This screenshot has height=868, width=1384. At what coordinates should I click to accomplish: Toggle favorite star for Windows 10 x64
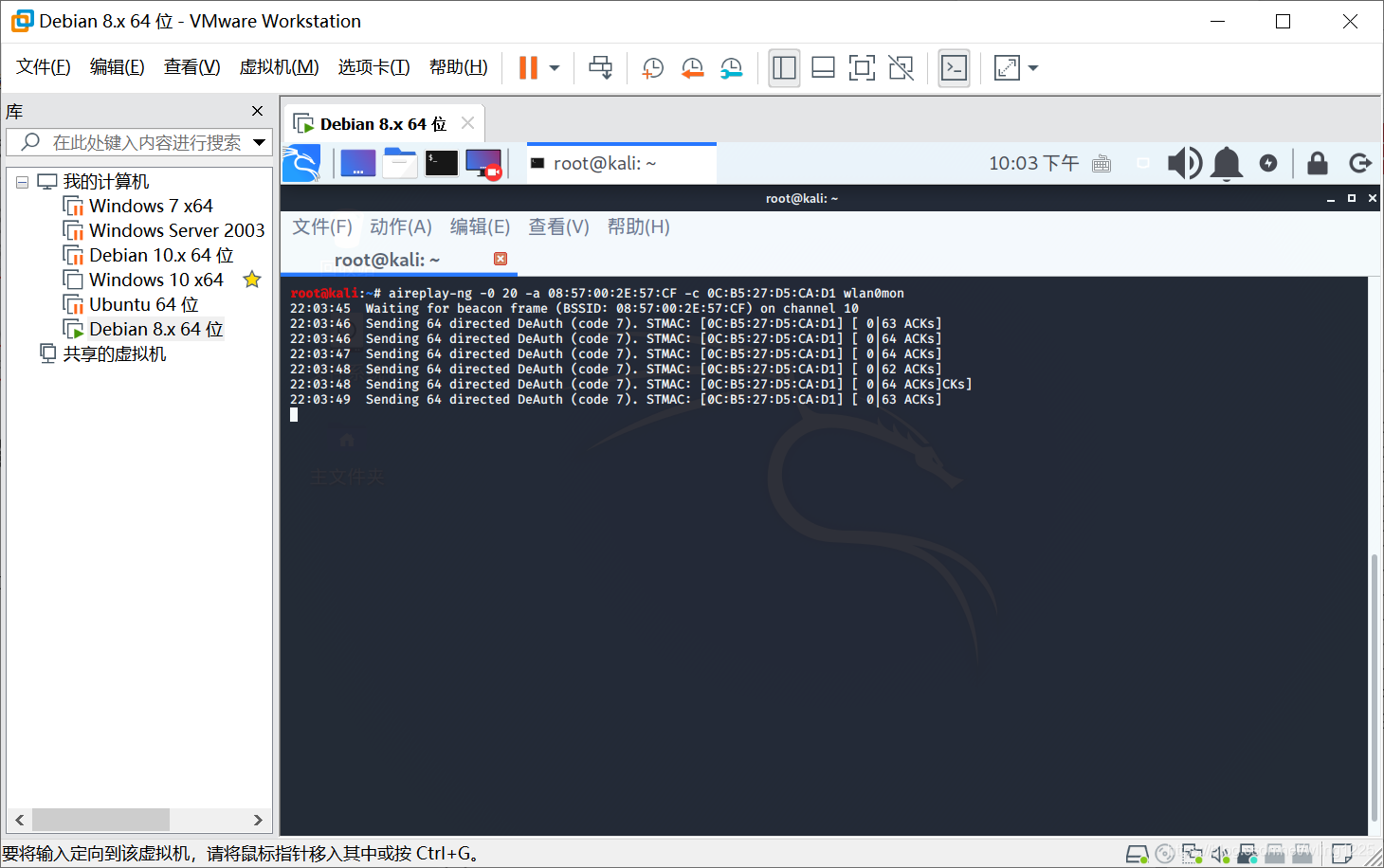pyautogui.click(x=252, y=280)
